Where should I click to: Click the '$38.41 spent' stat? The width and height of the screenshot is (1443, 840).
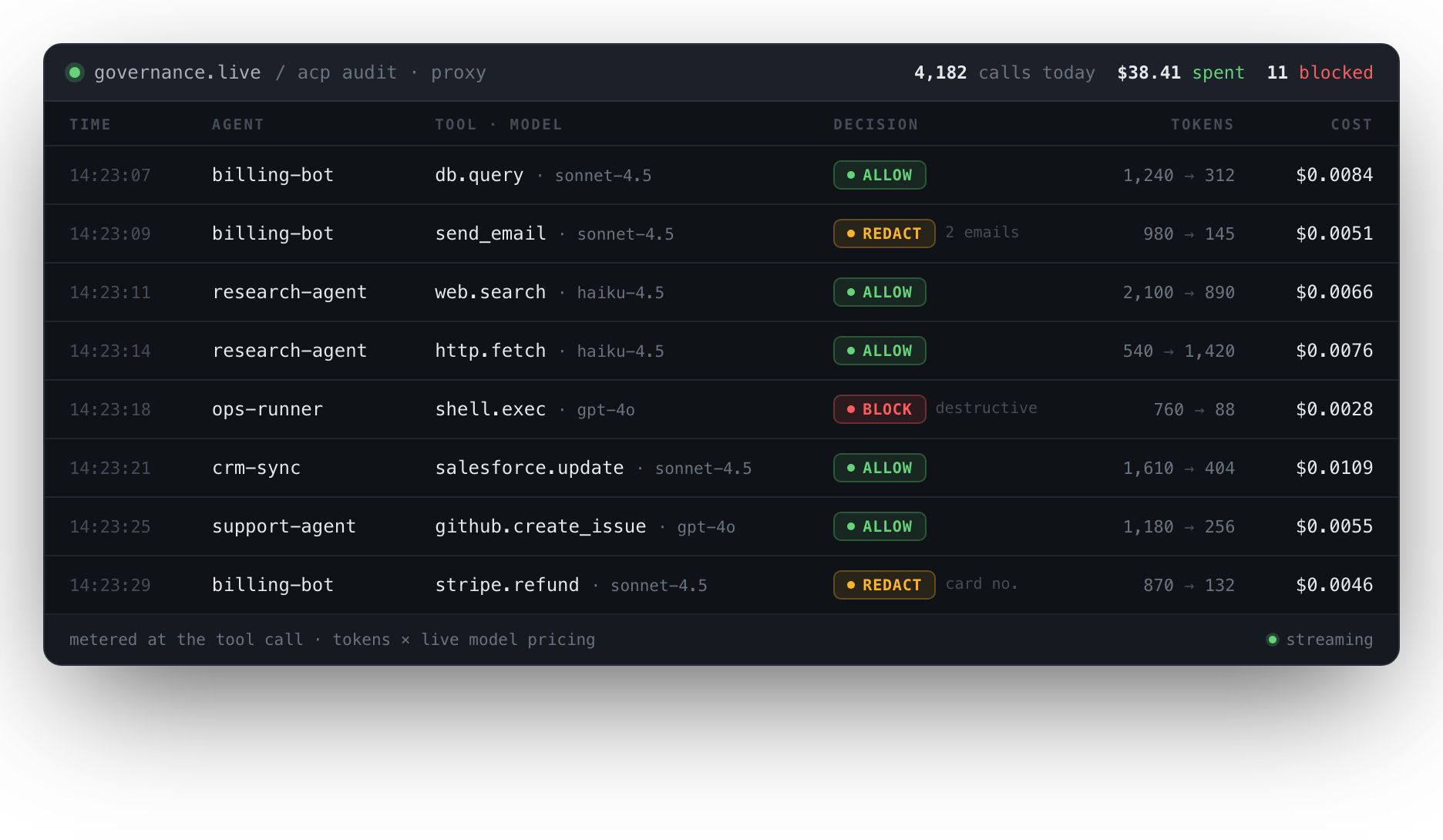(x=1180, y=72)
